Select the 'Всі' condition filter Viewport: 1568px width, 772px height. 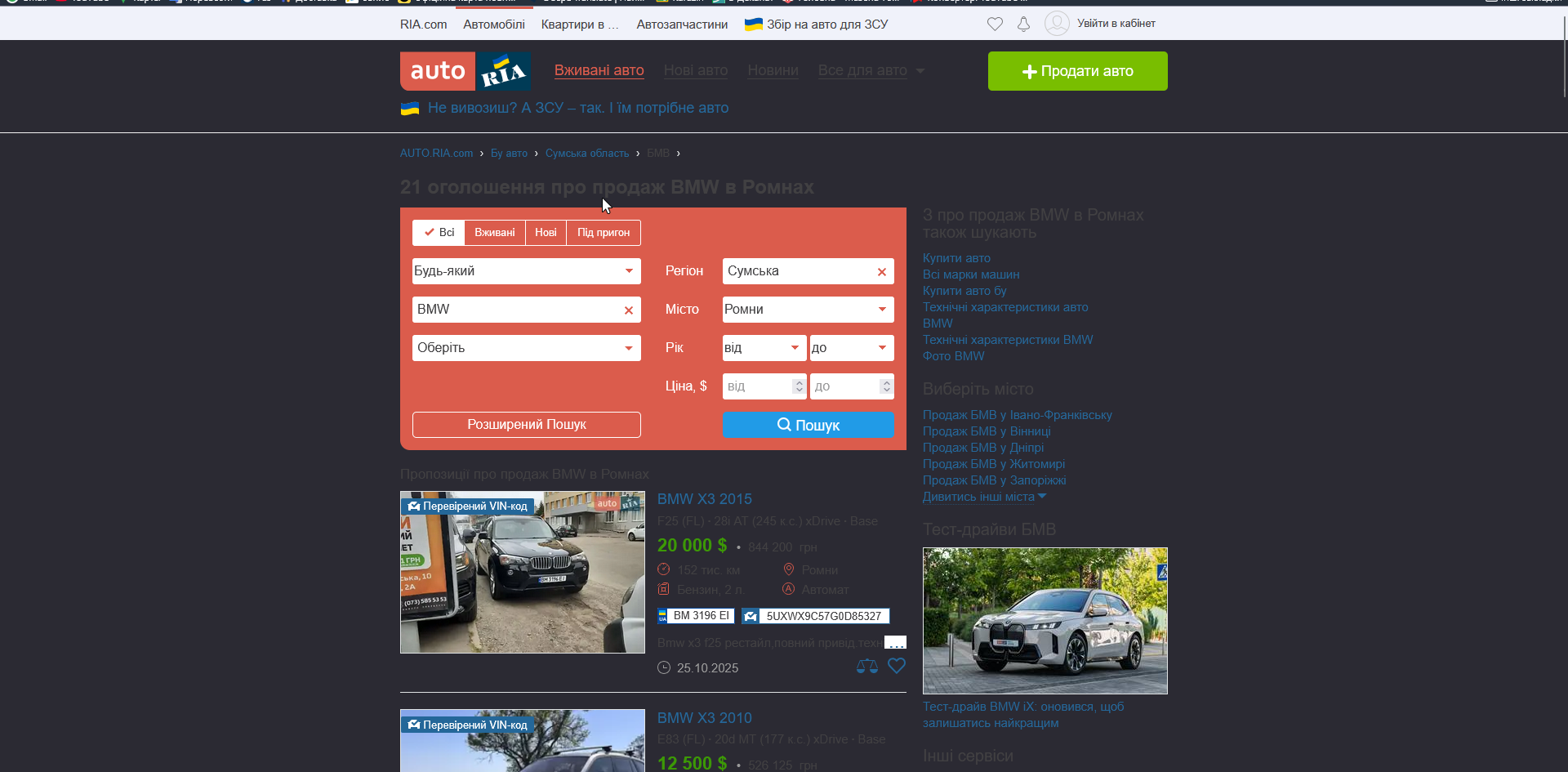439,233
